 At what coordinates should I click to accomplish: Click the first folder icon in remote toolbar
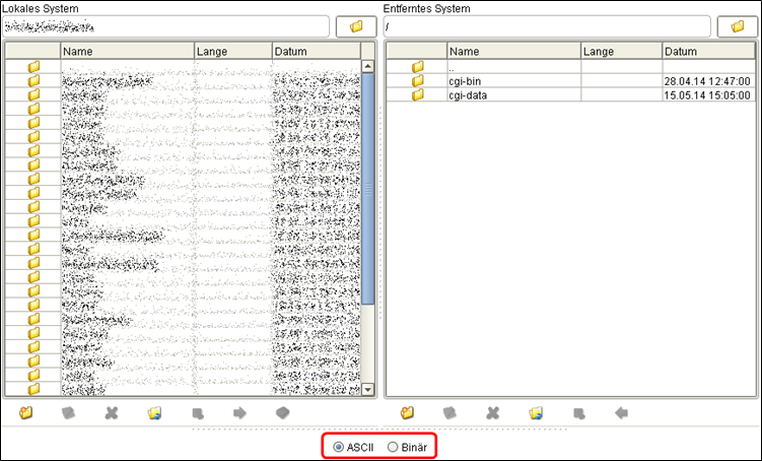coord(407,412)
